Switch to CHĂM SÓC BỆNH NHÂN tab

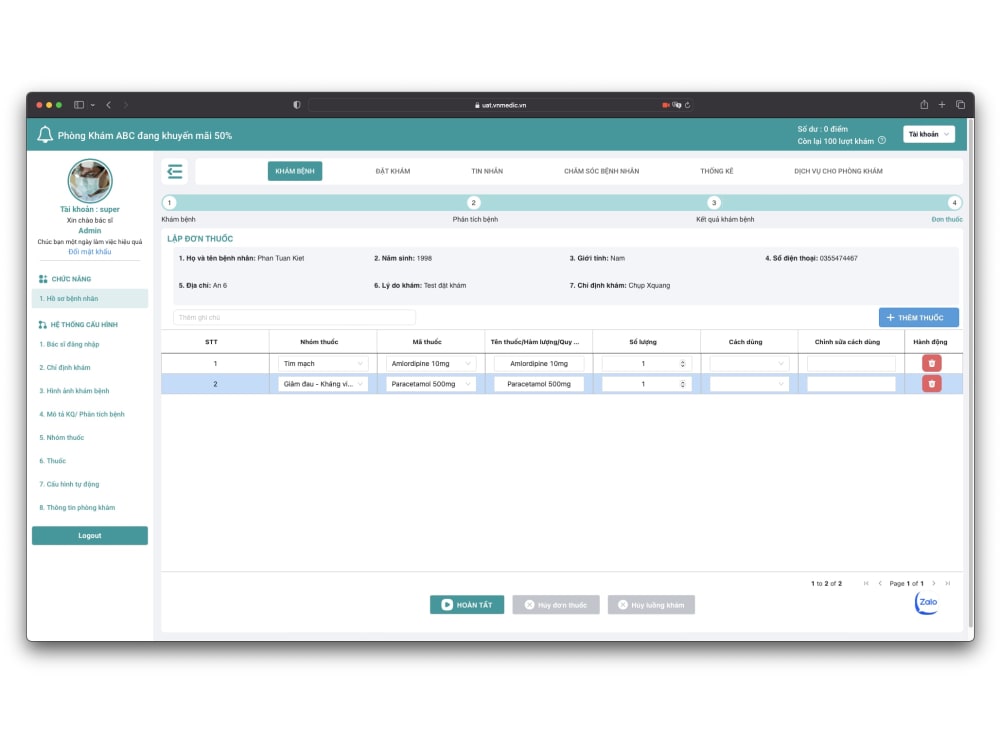601,171
